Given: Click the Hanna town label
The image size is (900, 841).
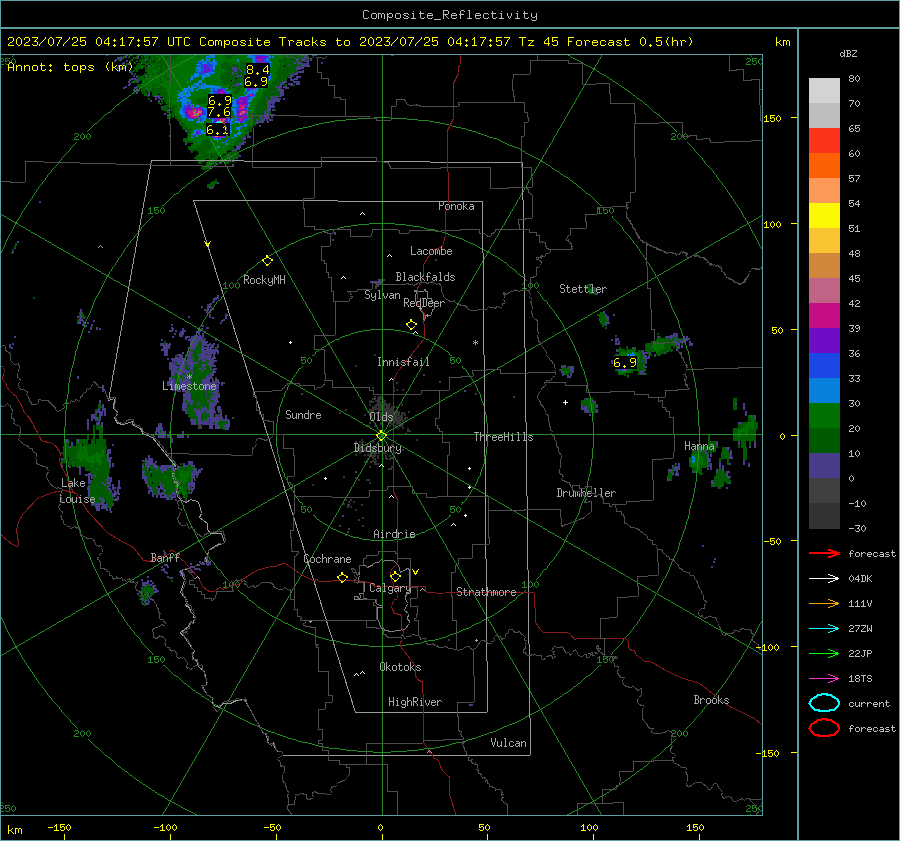Looking at the screenshot, I should (x=699, y=446).
